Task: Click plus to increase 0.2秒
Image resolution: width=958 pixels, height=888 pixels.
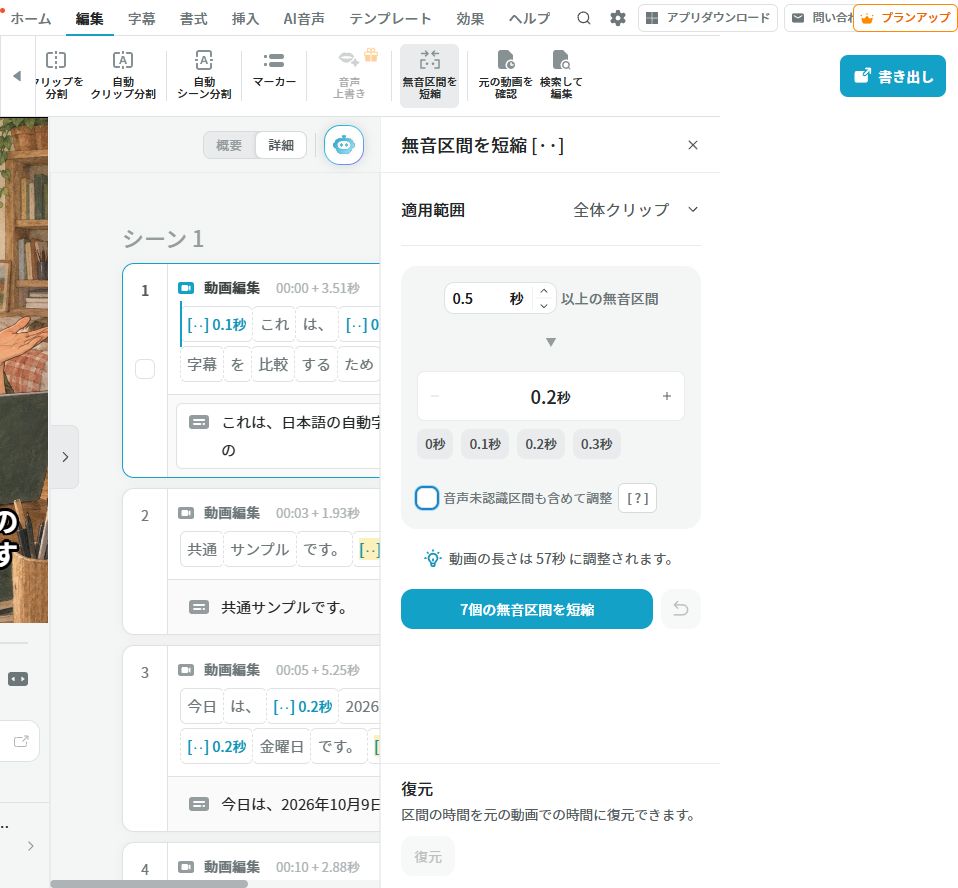Action: pyautogui.click(x=667, y=396)
